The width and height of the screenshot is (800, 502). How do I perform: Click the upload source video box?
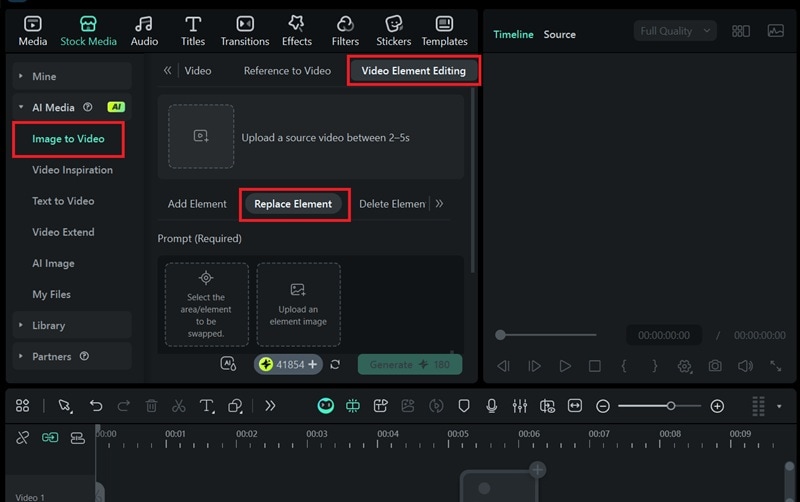[201, 136]
